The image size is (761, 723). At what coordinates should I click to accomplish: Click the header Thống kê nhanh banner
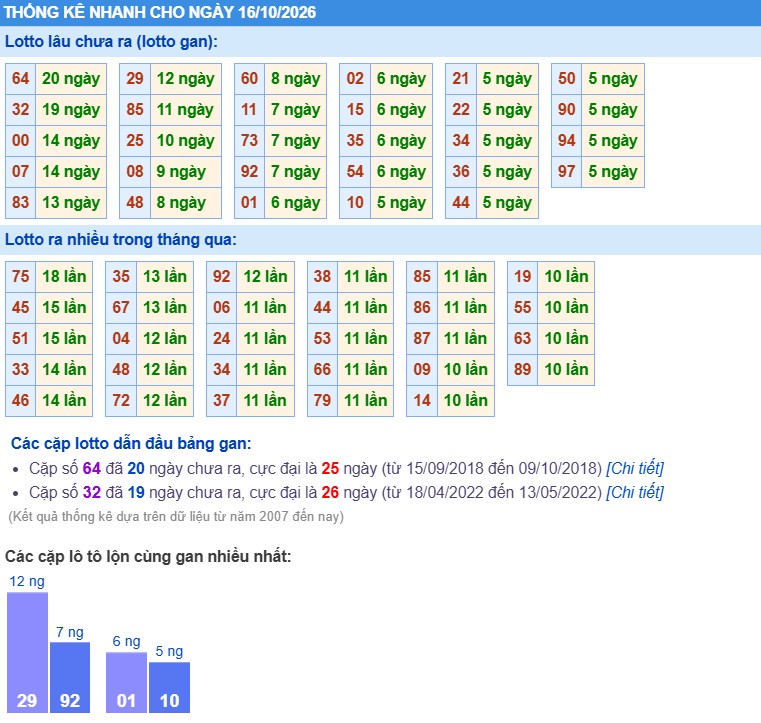pyautogui.click(x=380, y=13)
